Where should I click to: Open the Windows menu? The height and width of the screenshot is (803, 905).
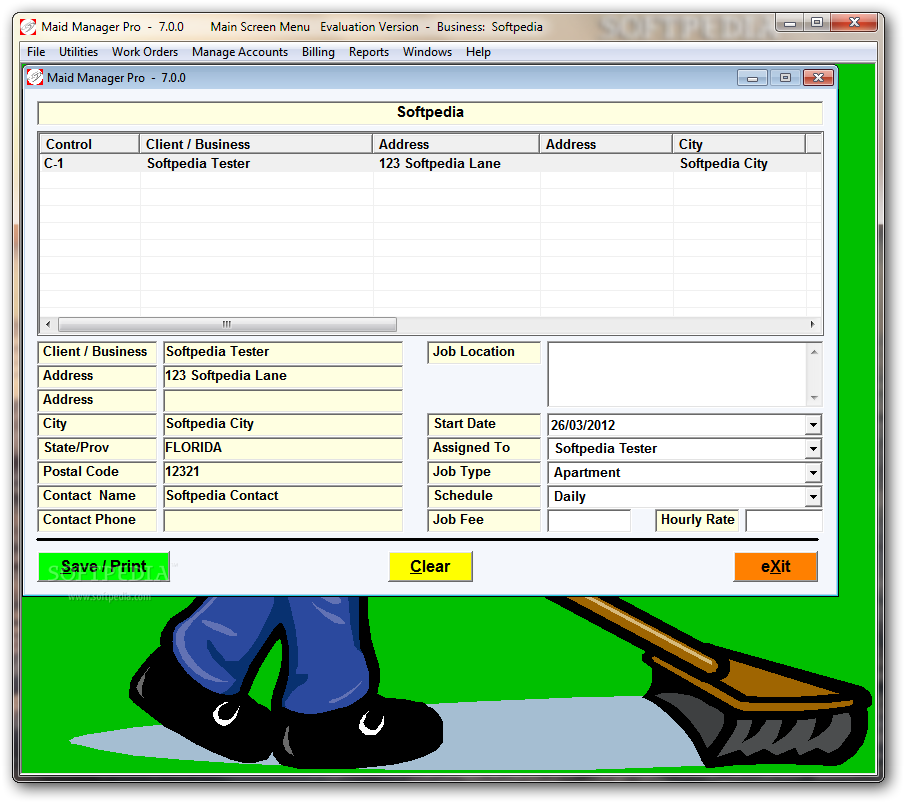tap(427, 52)
